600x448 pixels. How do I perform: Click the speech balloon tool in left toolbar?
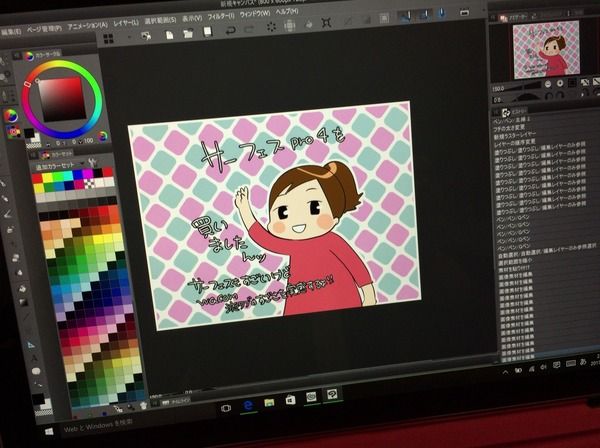point(36,371)
